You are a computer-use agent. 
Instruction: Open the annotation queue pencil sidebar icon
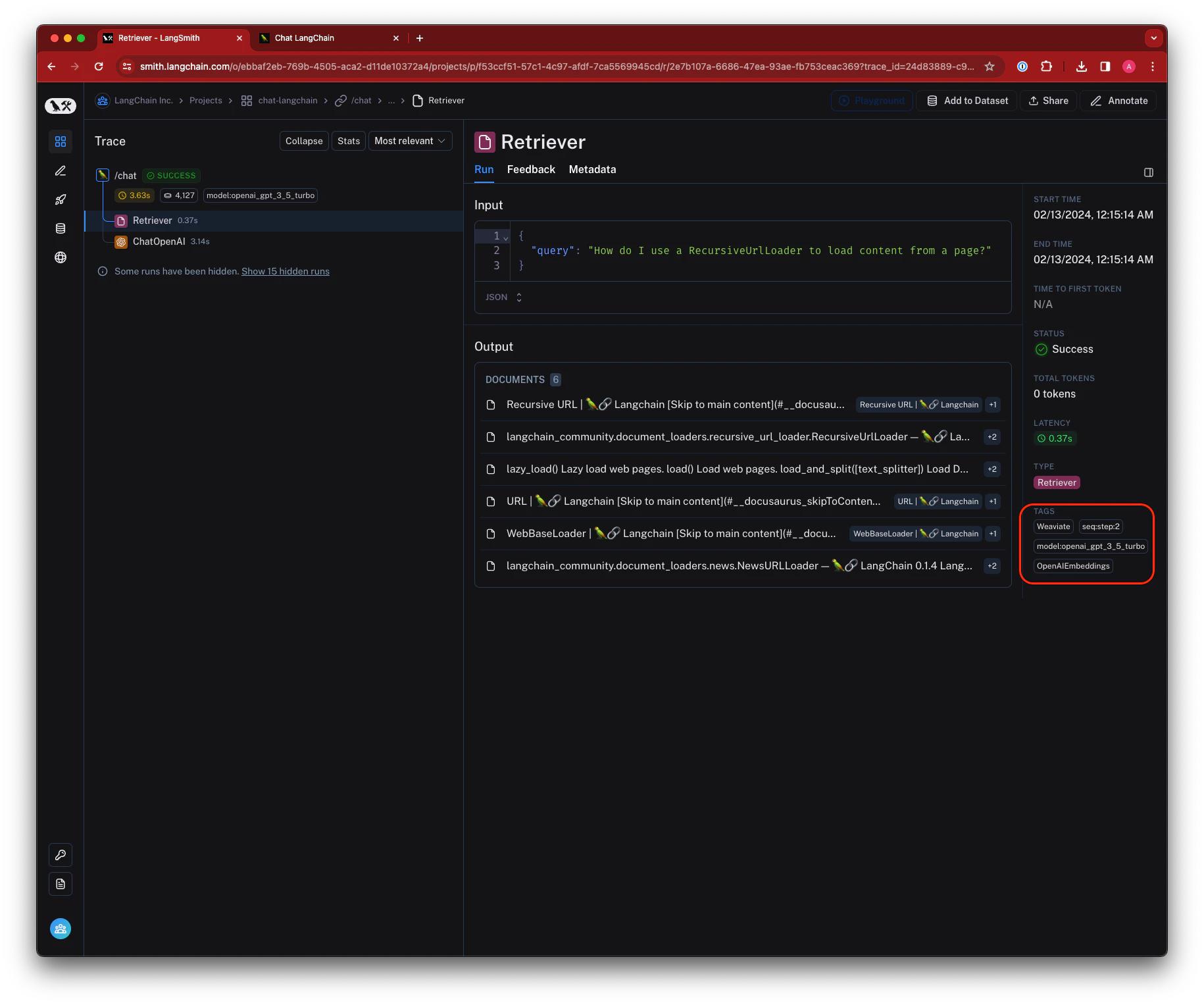point(61,170)
